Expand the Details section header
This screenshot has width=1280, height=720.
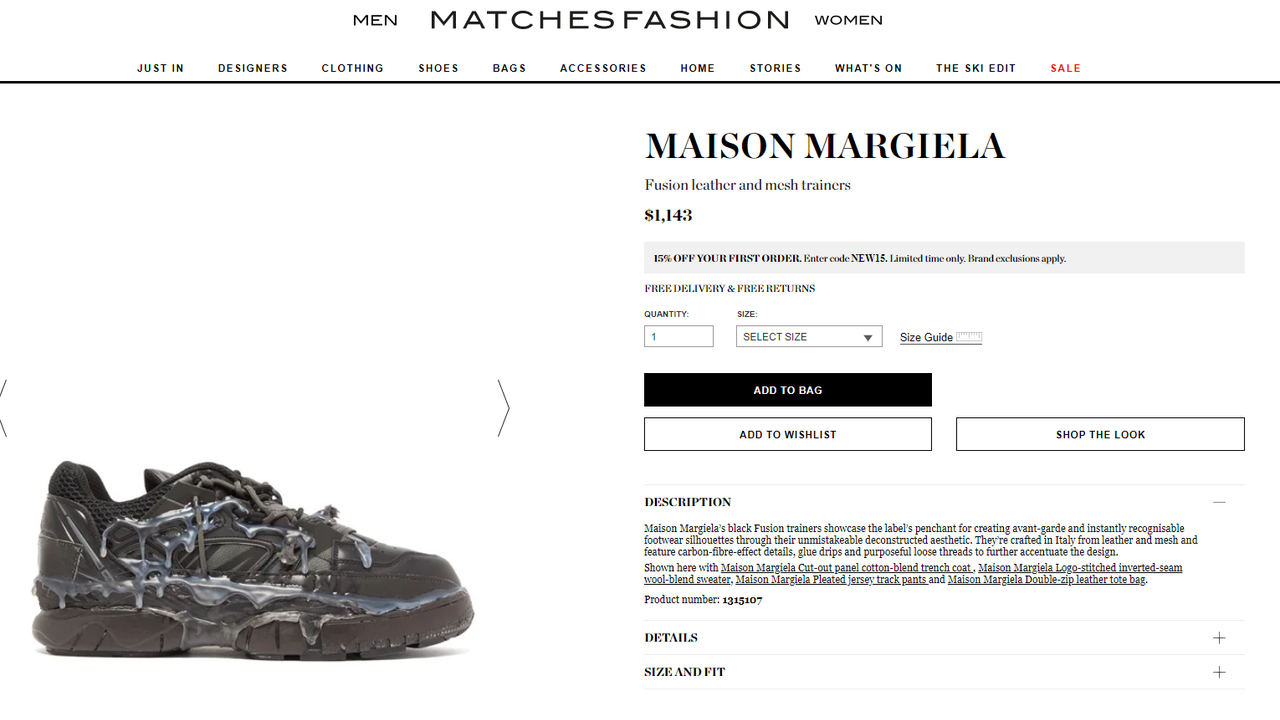point(944,638)
